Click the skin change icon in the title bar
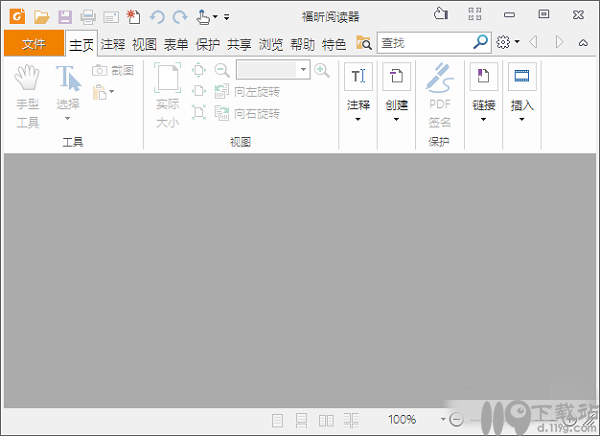600x436 pixels. click(441, 14)
